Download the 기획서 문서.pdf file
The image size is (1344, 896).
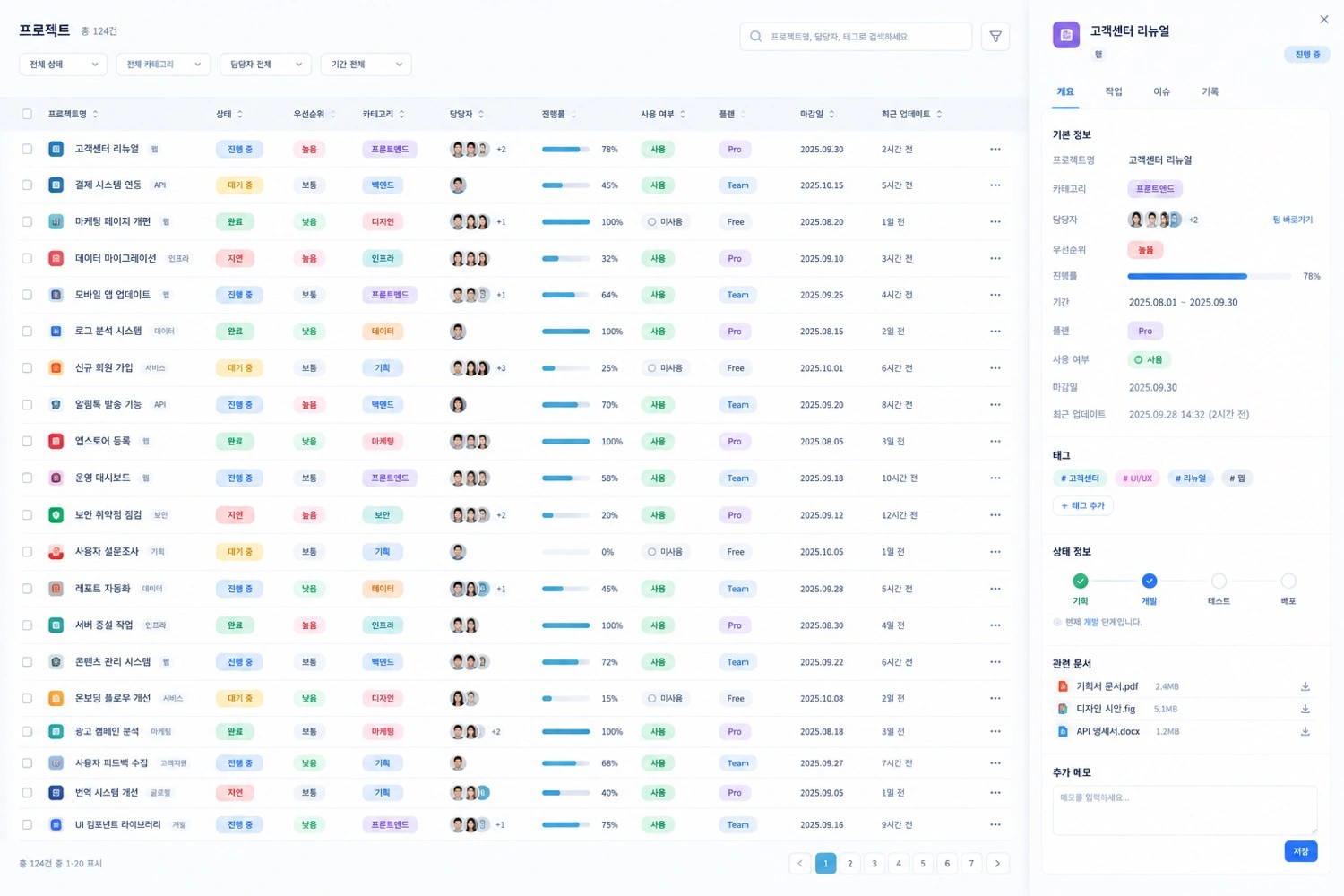click(1305, 686)
